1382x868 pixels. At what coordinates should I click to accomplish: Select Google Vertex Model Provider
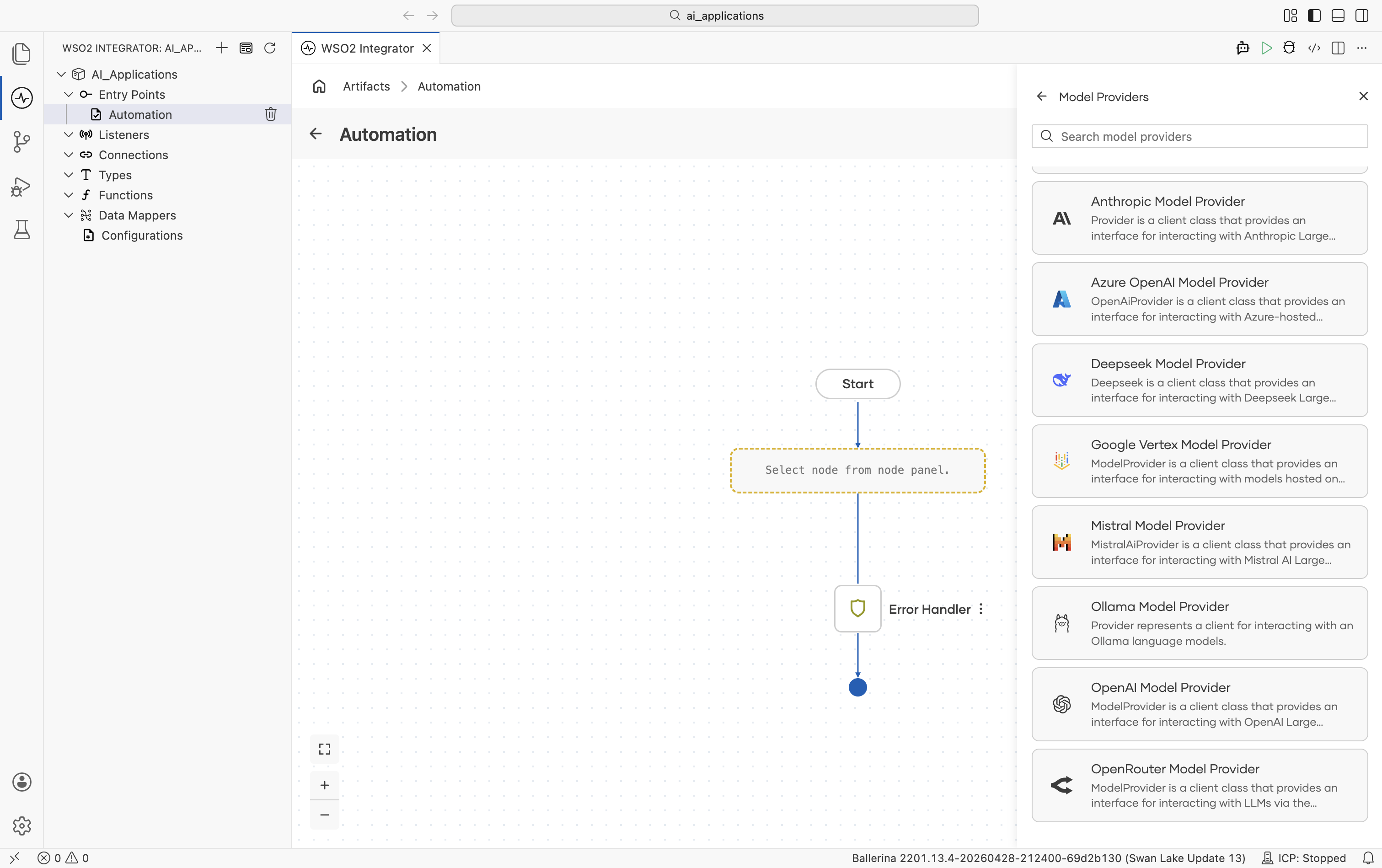(1200, 461)
